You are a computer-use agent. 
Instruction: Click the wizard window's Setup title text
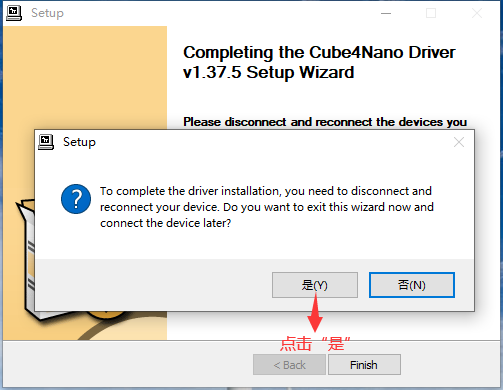(47, 13)
